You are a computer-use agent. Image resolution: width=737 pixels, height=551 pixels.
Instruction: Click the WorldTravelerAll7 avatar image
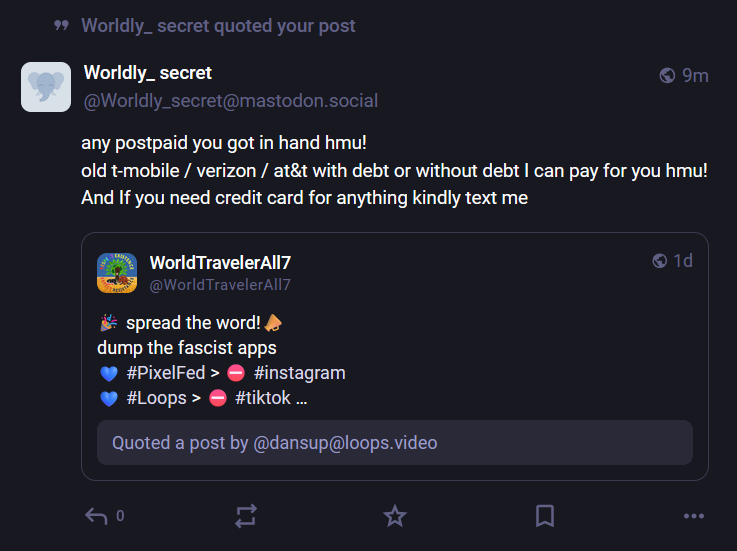click(x=117, y=273)
